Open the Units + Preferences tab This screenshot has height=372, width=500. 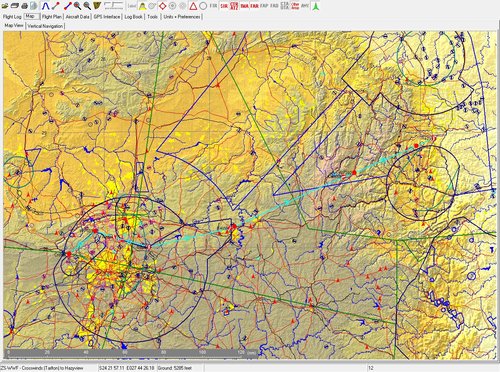pyautogui.click(x=182, y=17)
